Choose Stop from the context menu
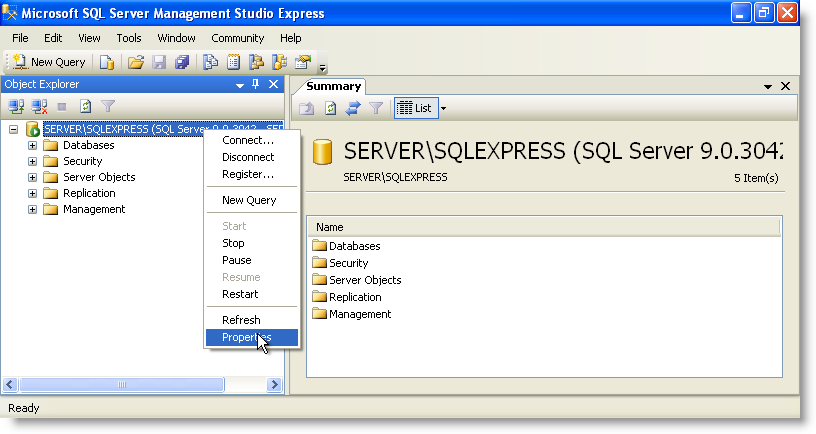The height and width of the screenshot is (434, 816). point(252,243)
